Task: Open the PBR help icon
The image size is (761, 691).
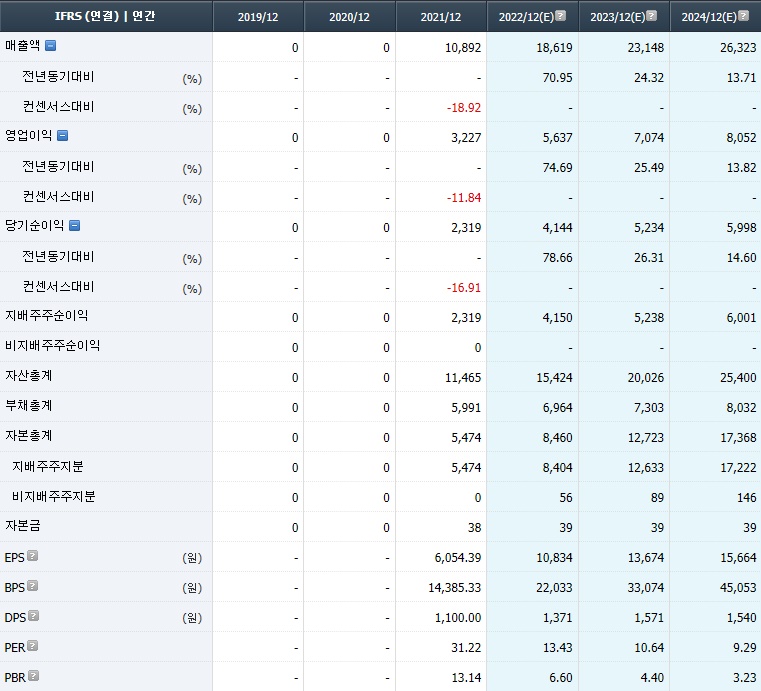Action: click(x=33, y=675)
